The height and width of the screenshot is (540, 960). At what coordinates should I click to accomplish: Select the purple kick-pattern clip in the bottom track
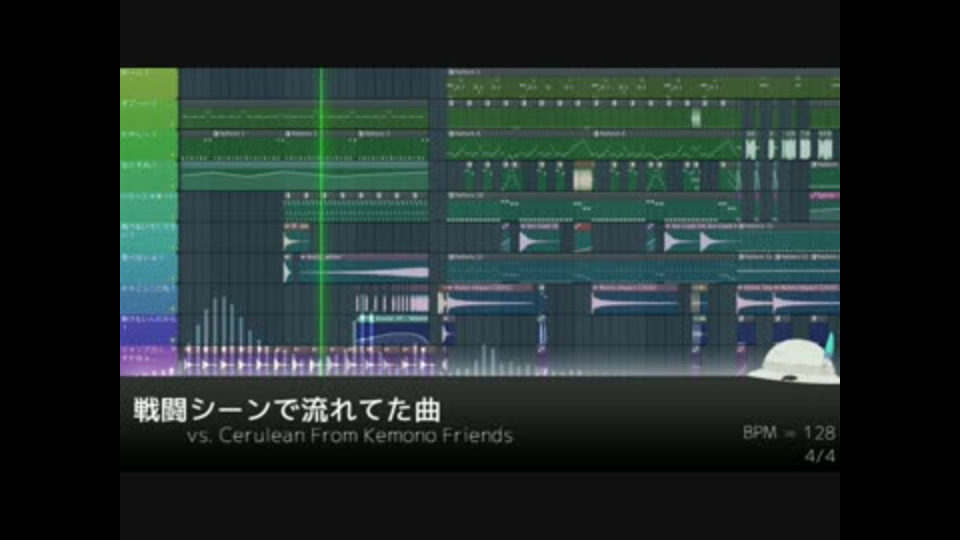point(312,361)
